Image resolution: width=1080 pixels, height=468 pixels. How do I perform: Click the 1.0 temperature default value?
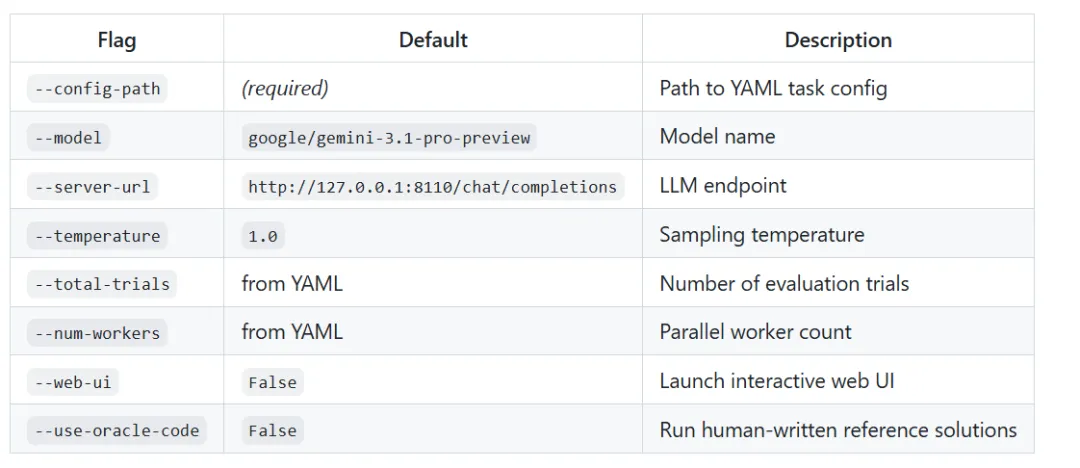263,236
